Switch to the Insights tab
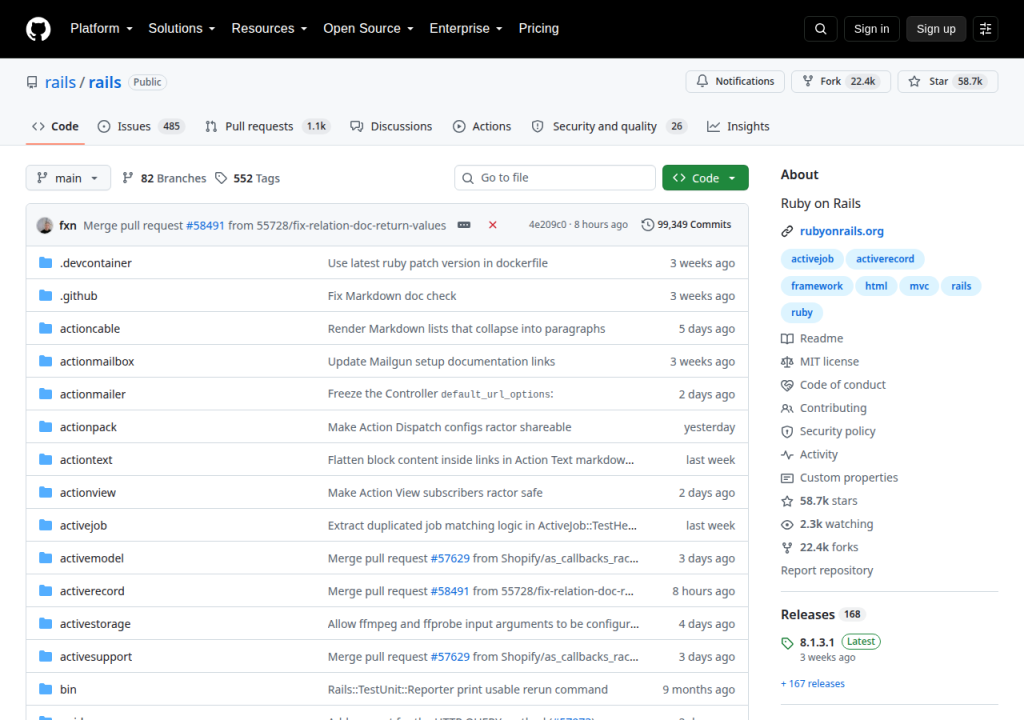 click(738, 127)
